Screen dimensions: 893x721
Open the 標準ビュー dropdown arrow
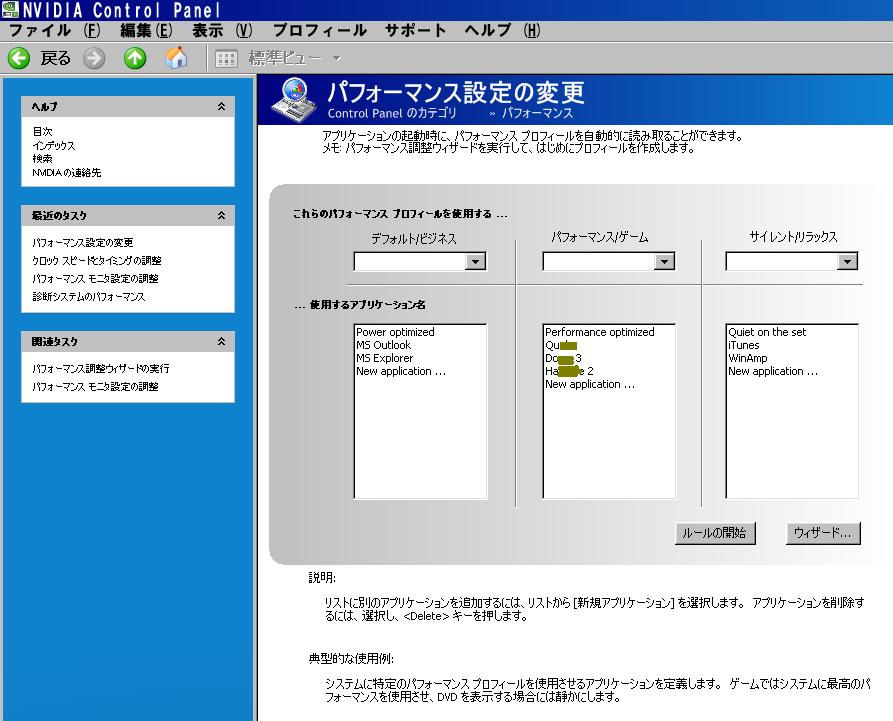pyautogui.click(x=337, y=58)
